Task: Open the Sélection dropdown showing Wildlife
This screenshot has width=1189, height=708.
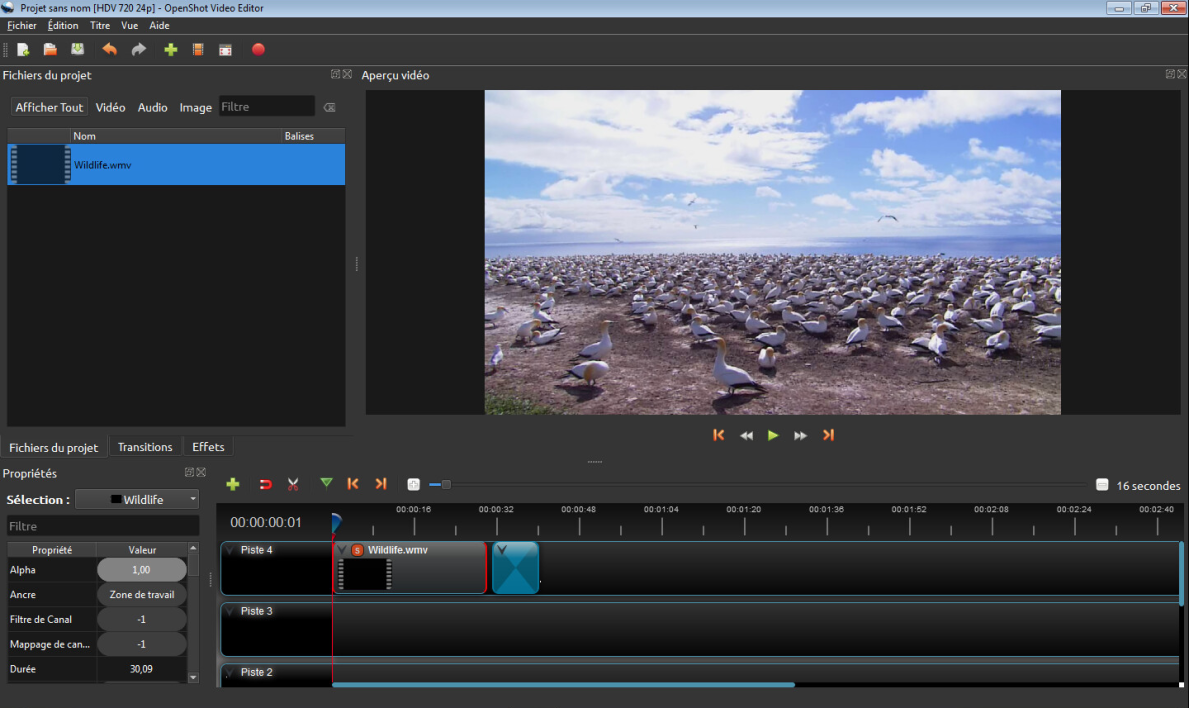Action: point(137,499)
